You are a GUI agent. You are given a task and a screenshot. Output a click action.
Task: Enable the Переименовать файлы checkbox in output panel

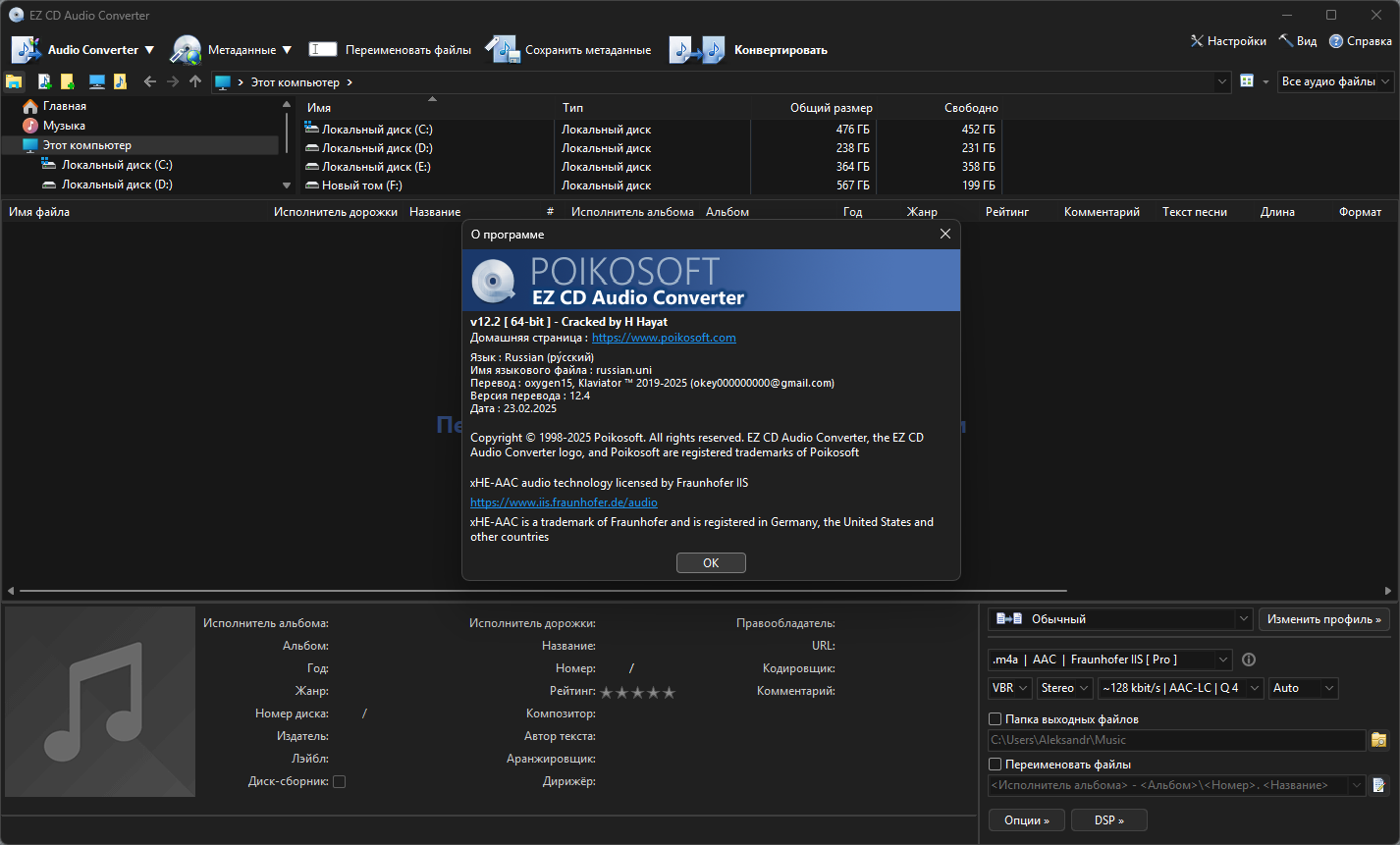[995, 765]
